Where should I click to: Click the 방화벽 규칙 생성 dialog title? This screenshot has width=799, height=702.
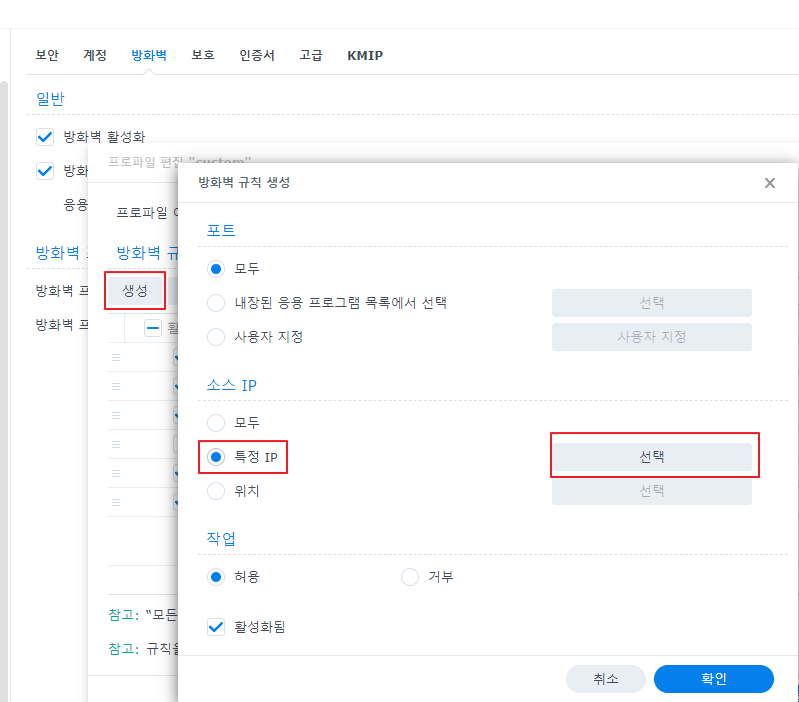click(x=244, y=182)
